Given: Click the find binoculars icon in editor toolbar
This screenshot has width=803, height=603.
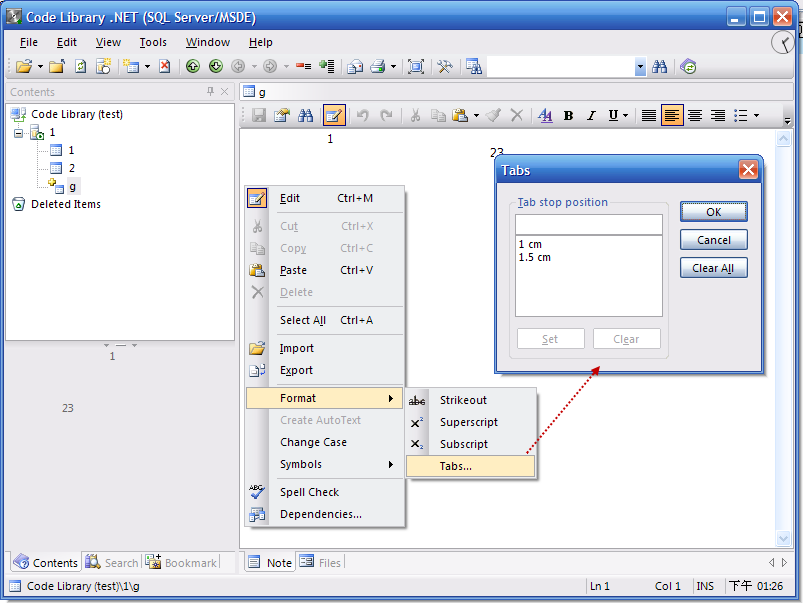Looking at the screenshot, I should [306, 115].
